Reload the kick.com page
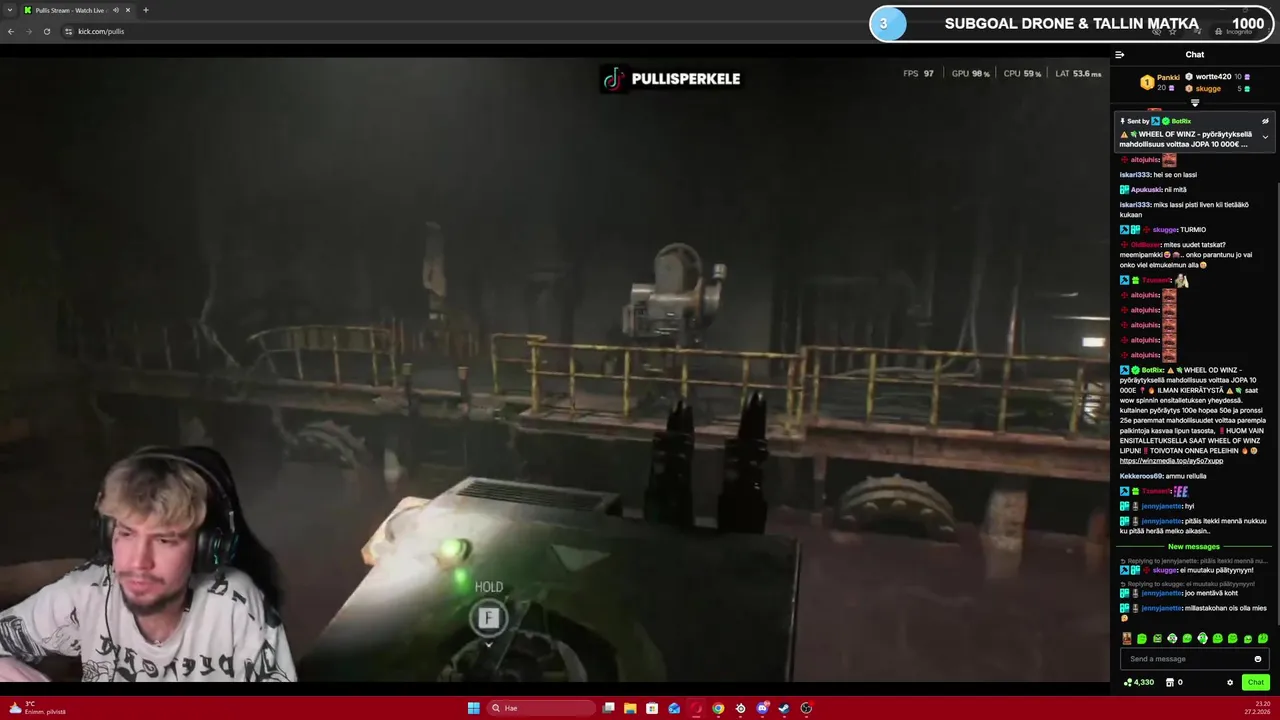The height and width of the screenshot is (720, 1280). click(46, 31)
